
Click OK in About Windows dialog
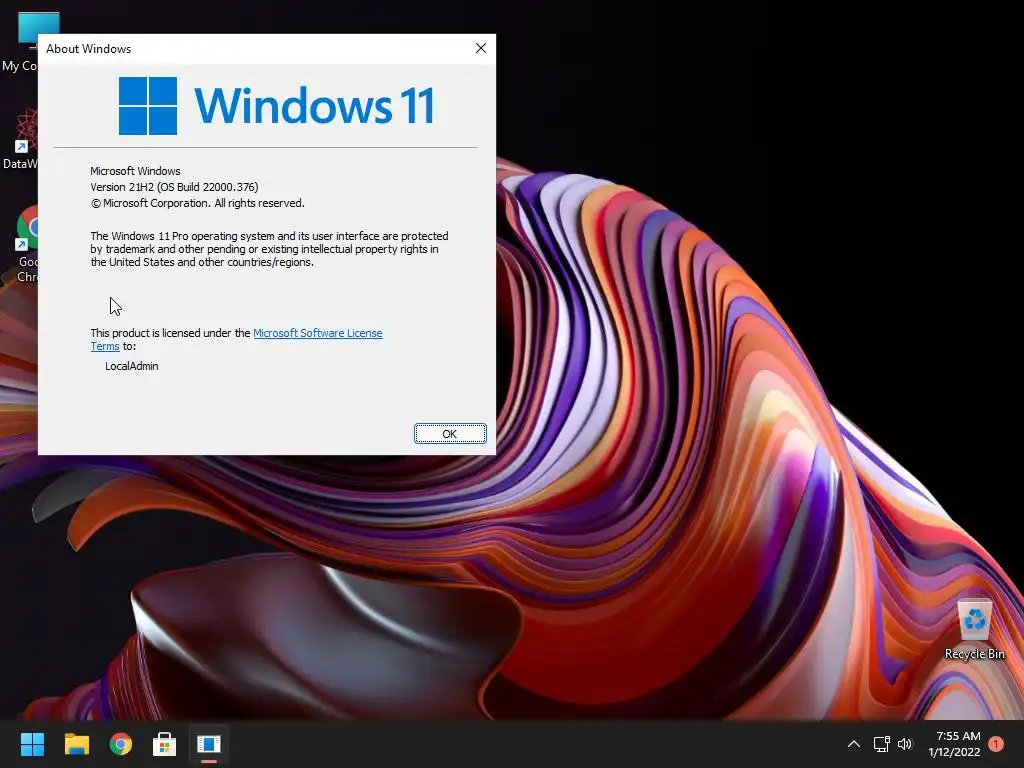coord(450,434)
